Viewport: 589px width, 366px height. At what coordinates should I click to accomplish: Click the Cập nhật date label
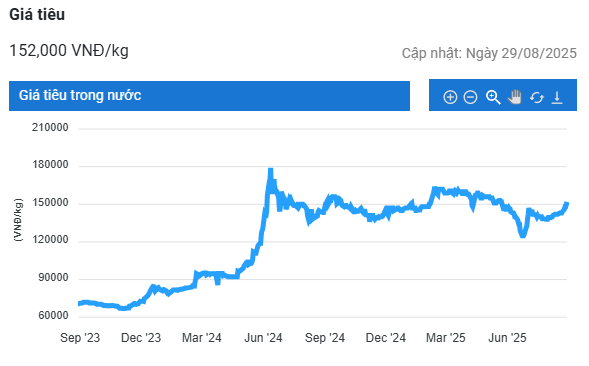489,53
